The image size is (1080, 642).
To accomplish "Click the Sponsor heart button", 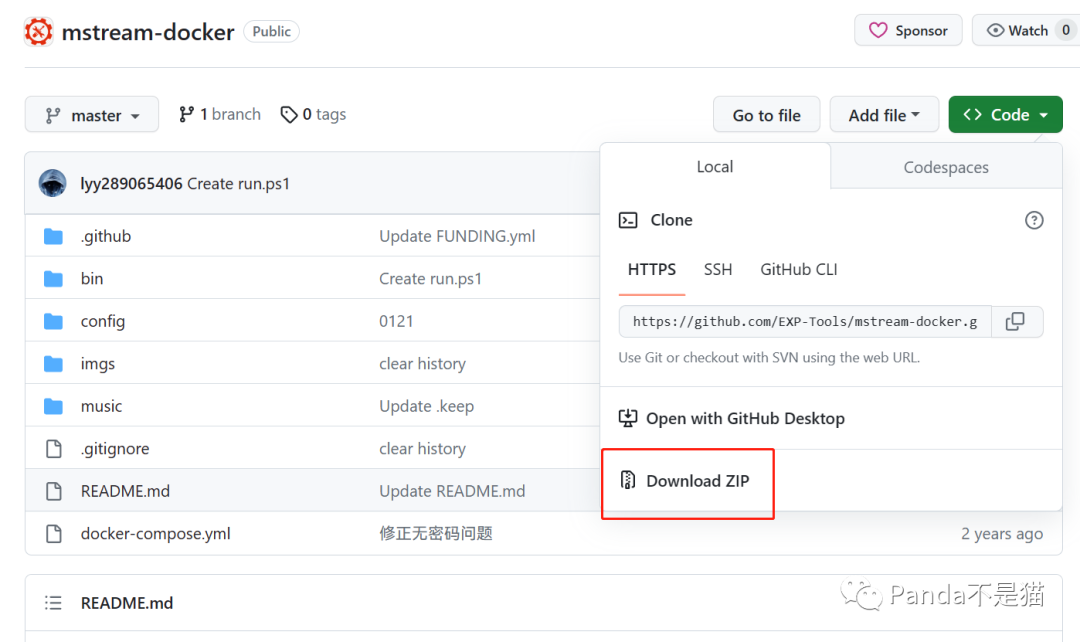I will tap(908, 30).
